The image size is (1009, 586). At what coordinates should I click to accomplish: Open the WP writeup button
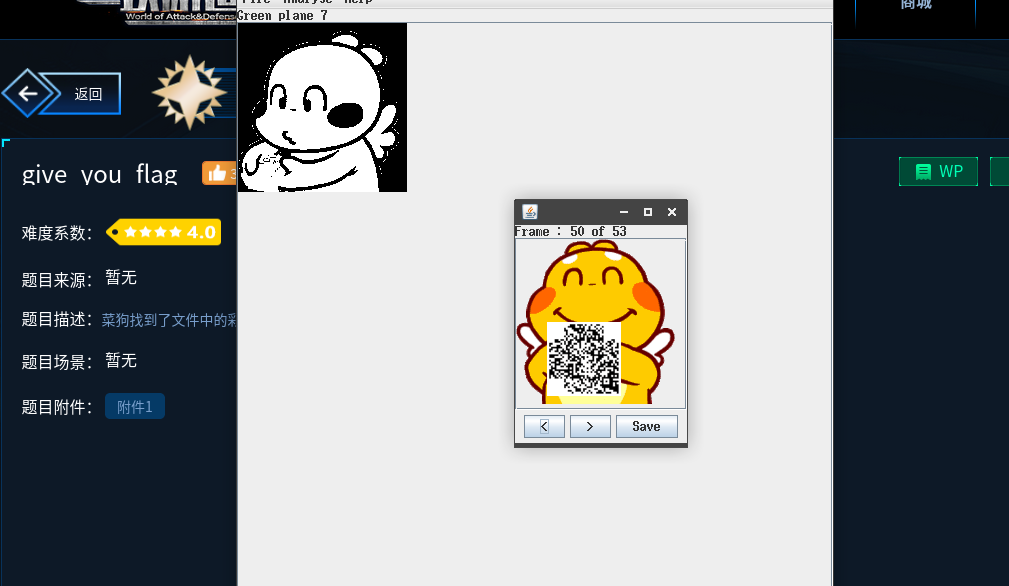[x=938, y=172]
